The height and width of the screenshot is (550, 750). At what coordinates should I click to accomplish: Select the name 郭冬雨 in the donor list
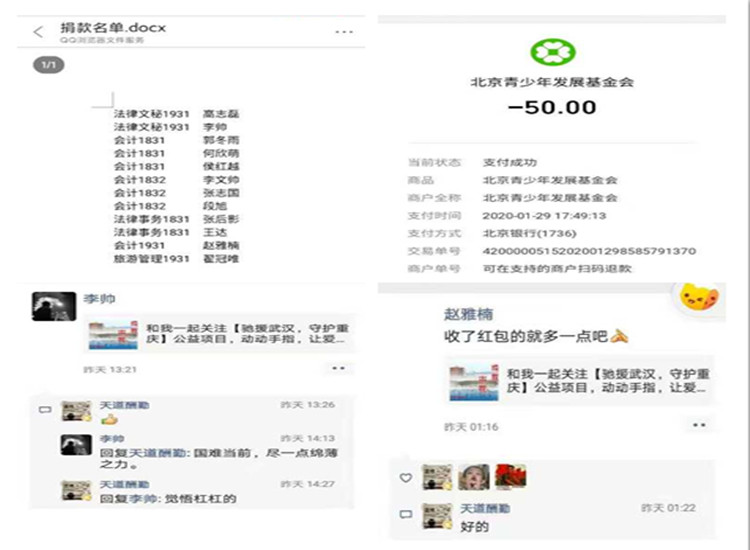[221, 140]
